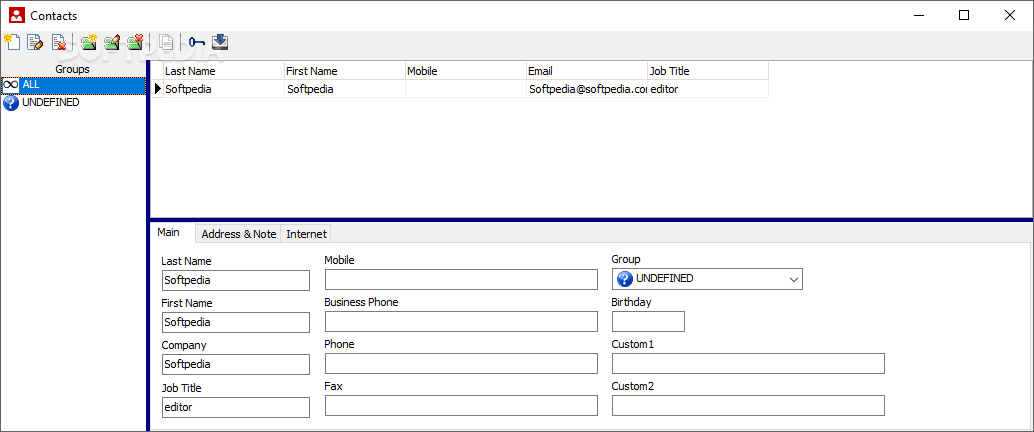Click the Business Phone input field
1034x432 pixels.
pos(461,321)
